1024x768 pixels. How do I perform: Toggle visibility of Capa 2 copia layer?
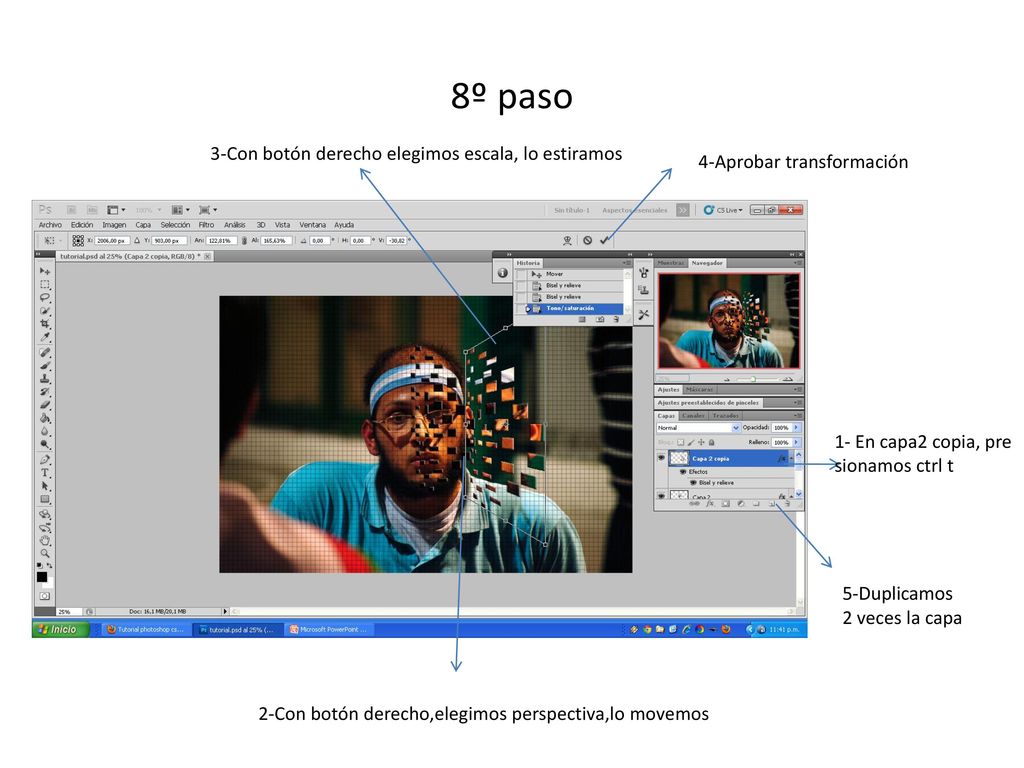tap(661, 458)
